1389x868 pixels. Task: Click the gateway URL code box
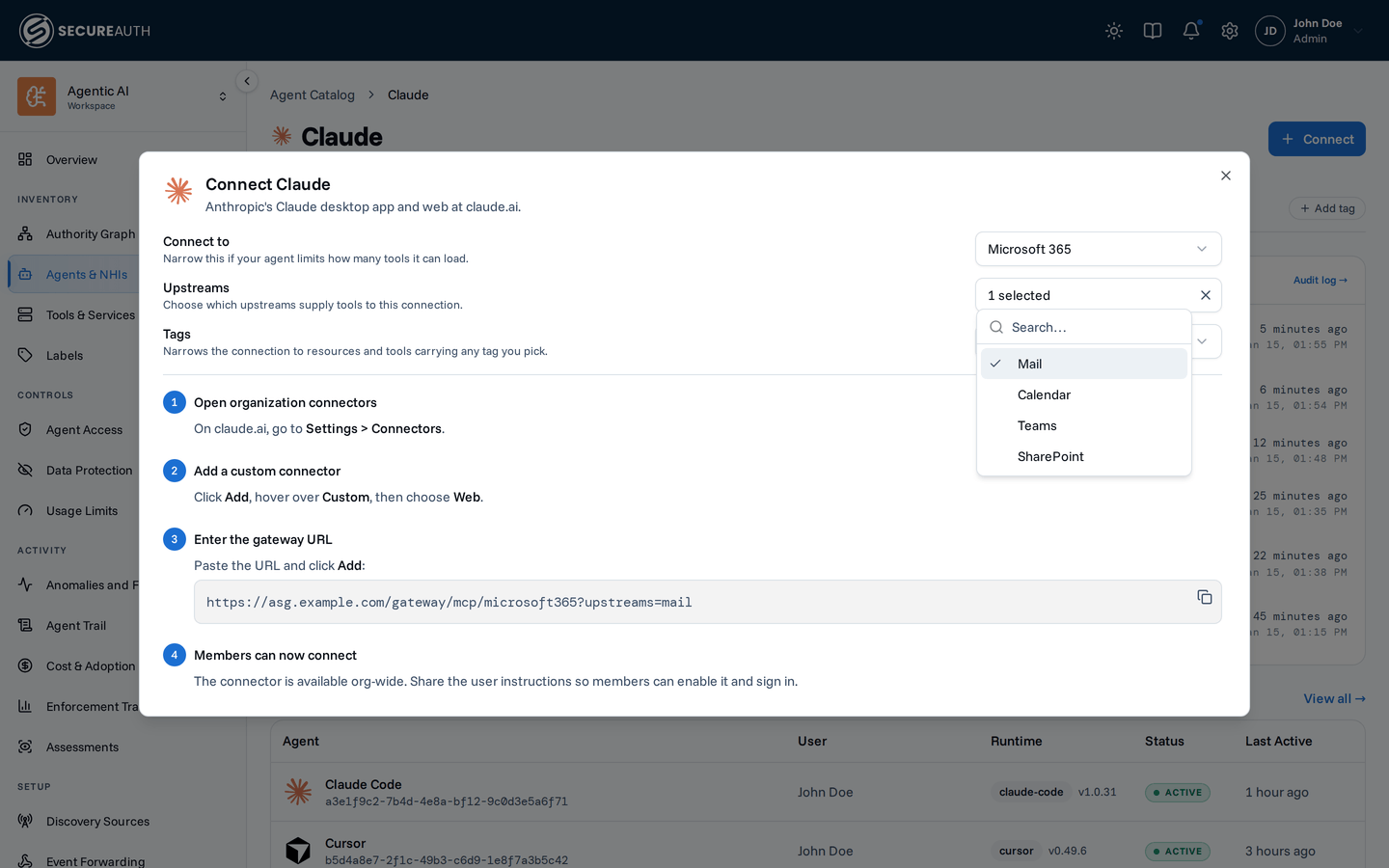708,602
